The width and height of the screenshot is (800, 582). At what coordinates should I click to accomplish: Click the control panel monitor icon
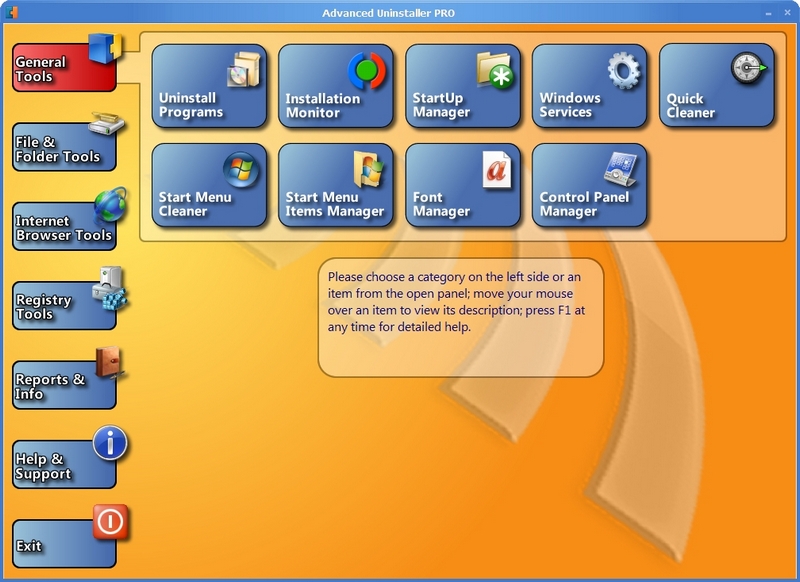[x=620, y=169]
